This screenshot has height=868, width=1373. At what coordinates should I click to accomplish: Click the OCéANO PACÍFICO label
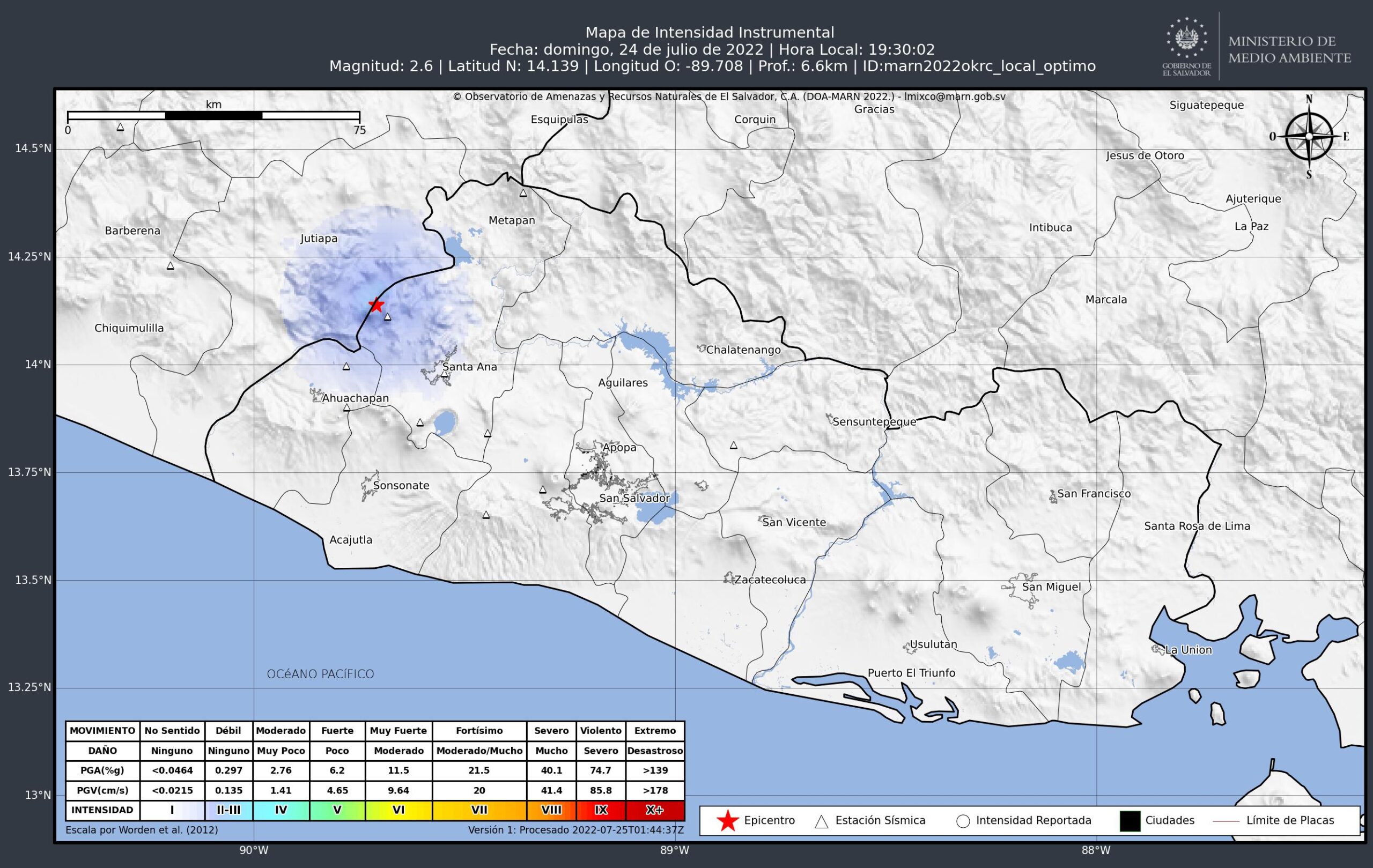click(x=320, y=674)
